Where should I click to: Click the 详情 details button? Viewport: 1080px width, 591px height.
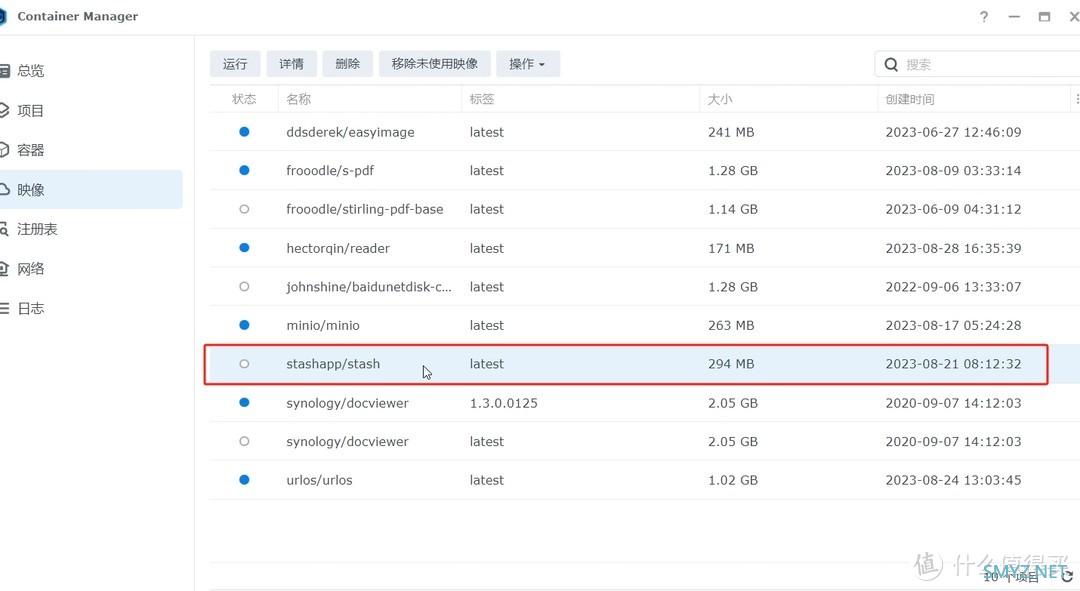(291, 64)
